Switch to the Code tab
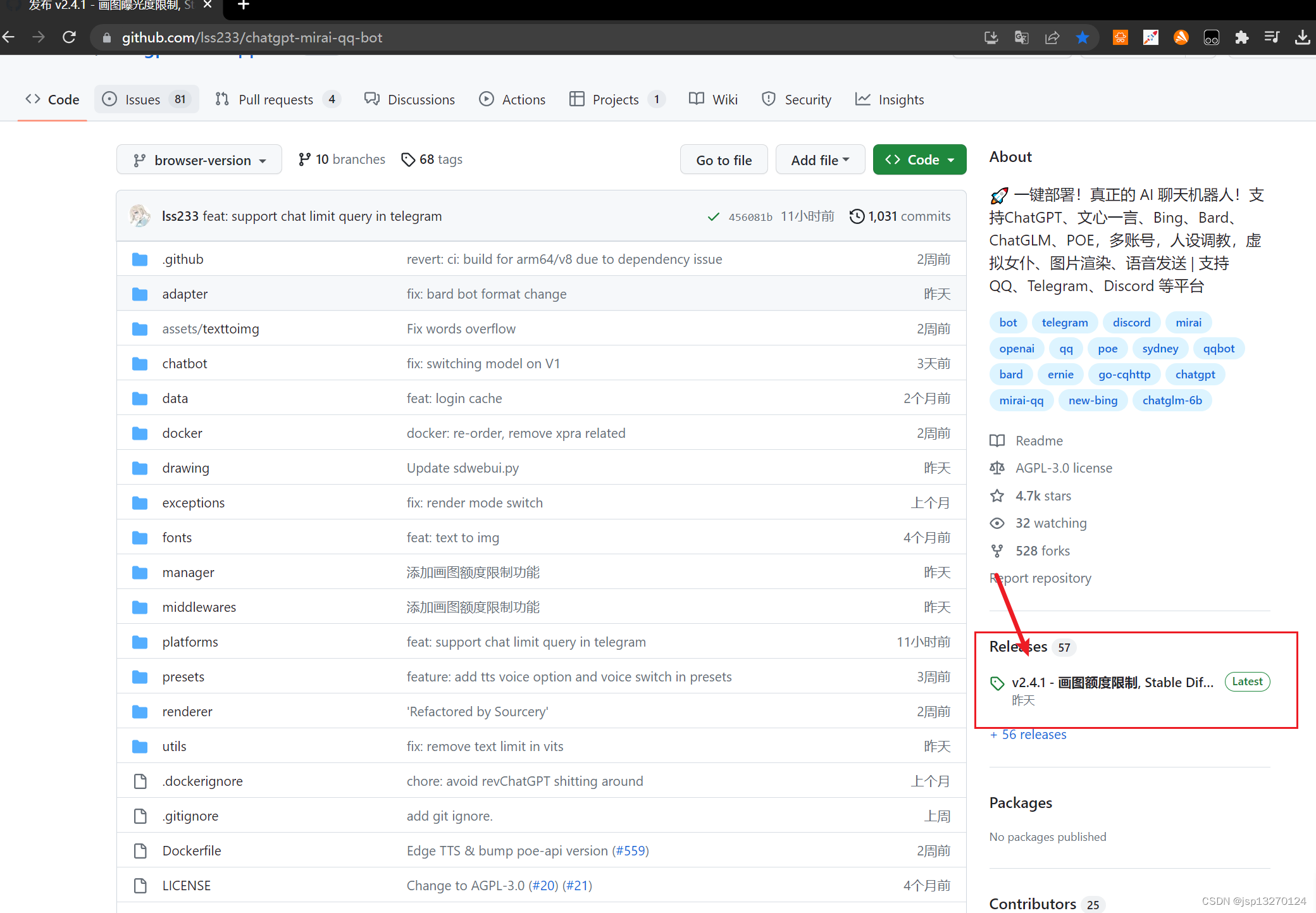The height and width of the screenshot is (913, 1316). click(x=53, y=99)
